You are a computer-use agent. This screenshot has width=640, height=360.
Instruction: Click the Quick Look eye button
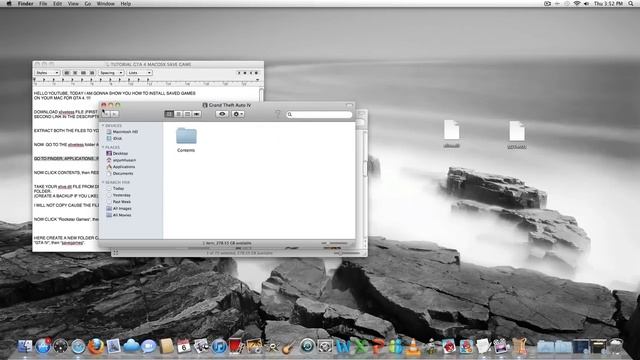tap(222, 114)
